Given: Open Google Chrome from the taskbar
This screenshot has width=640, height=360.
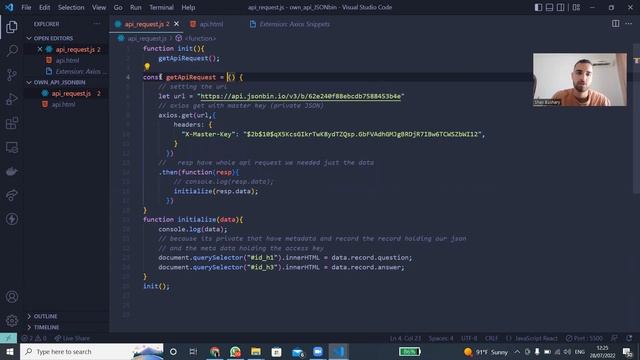Looking at the screenshot, I should pyautogui.click(x=215, y=352).
